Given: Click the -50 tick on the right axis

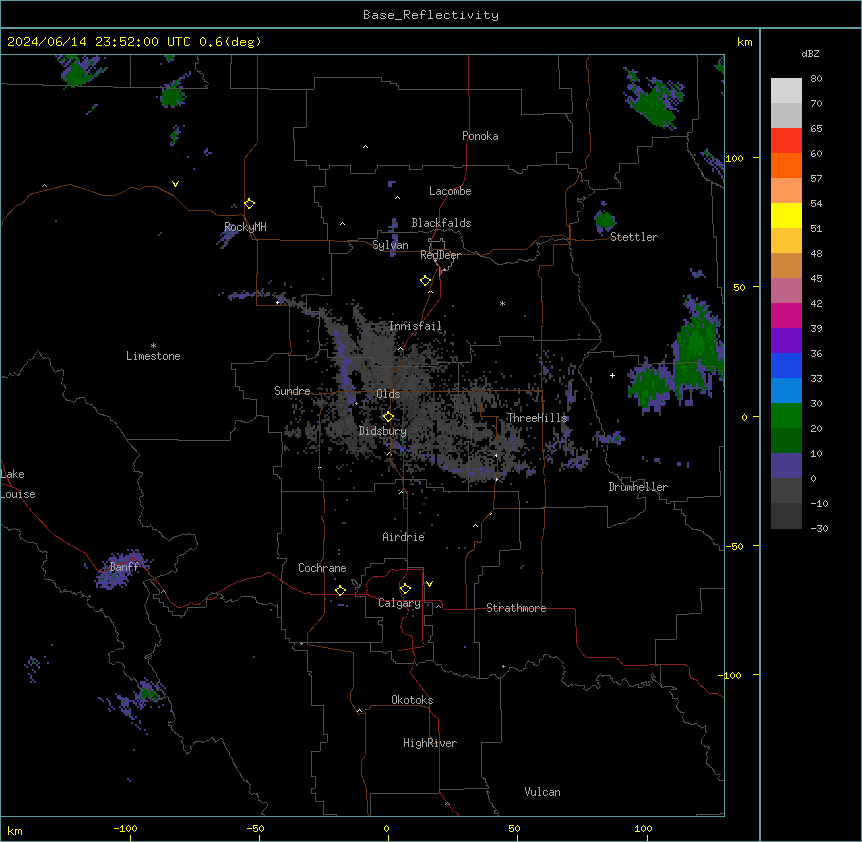Looking at the screenshot, I should [x=734, y=546].
